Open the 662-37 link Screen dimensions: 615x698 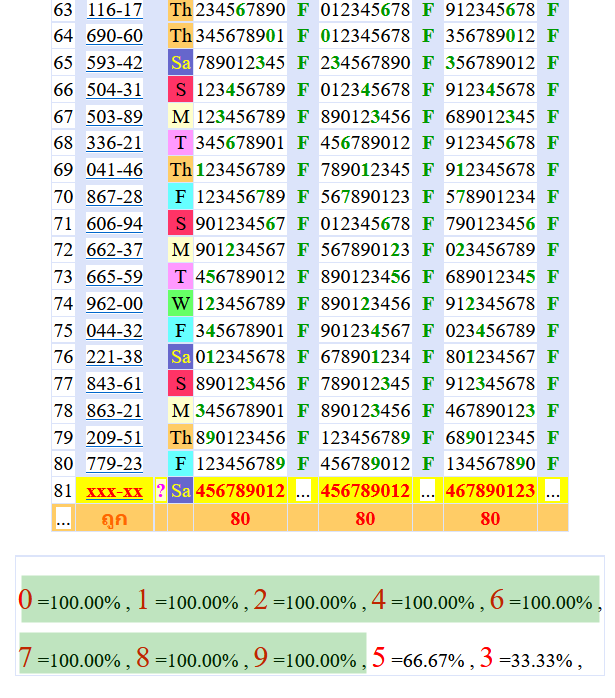pyautogui.click(x=114, y=250)
